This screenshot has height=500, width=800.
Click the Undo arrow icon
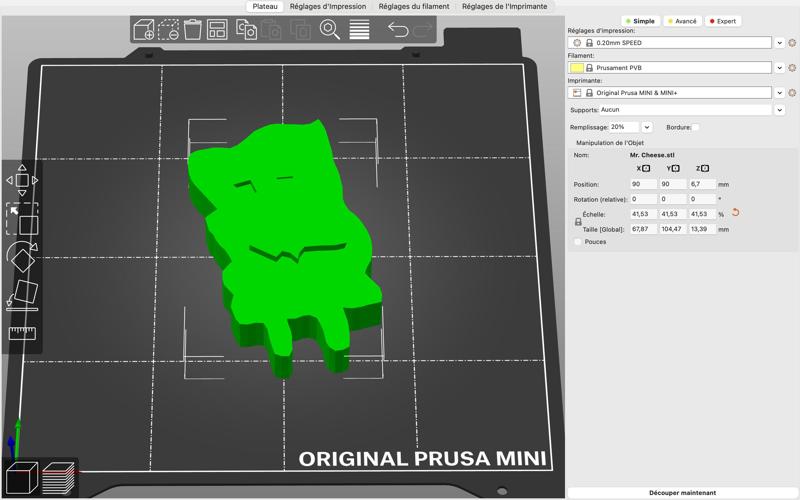click(x=398, y=30)
